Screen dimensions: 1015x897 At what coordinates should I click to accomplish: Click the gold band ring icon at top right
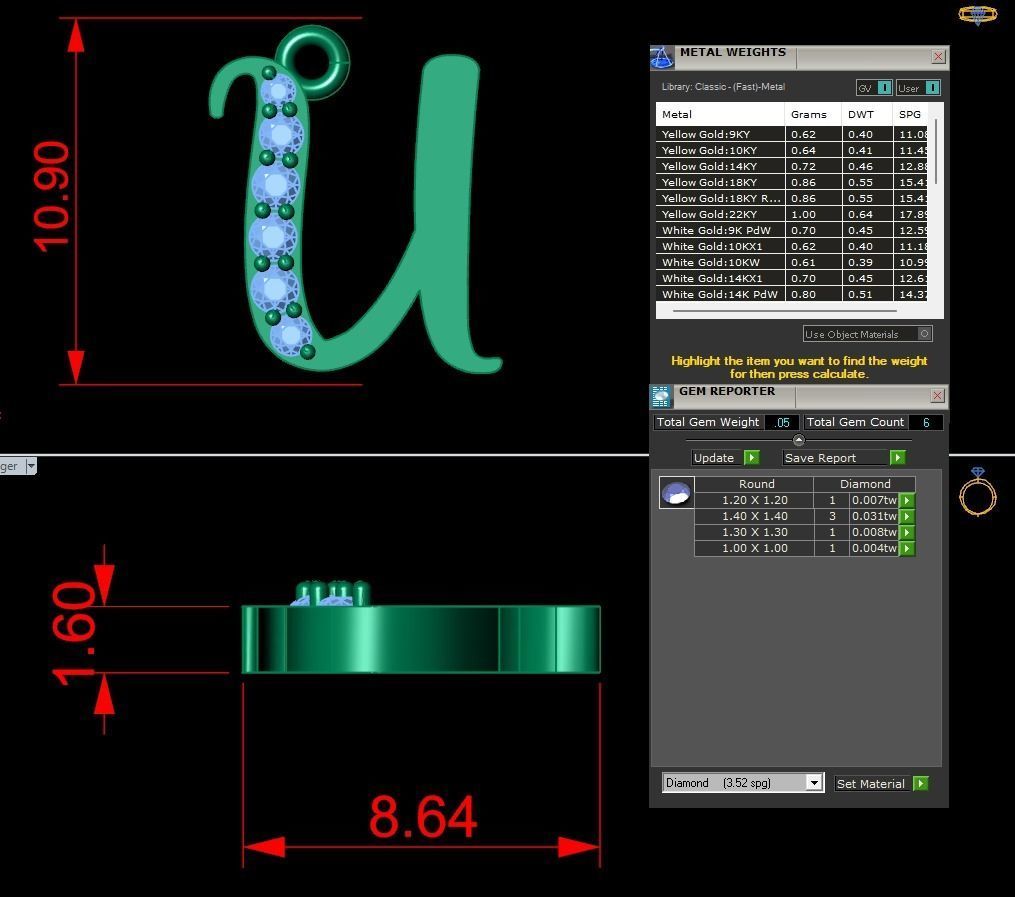tap(977, 15)
